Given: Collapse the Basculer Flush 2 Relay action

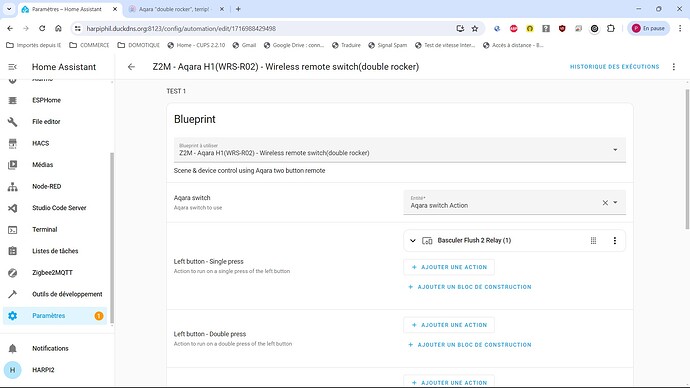Looking at the screenshot, I should click(413, 241).
